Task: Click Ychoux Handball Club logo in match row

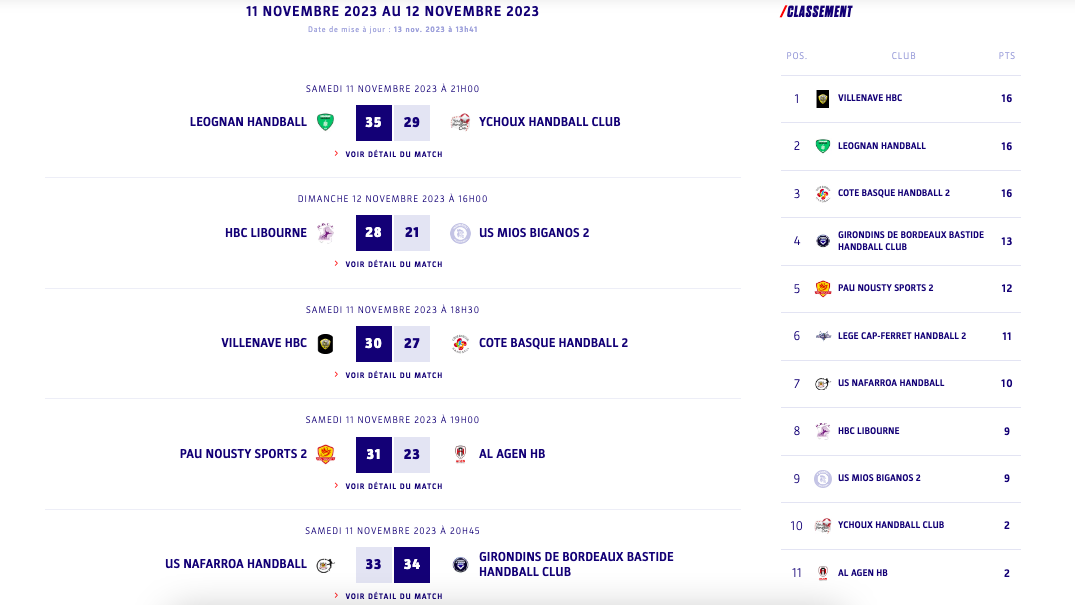Action: click(460, 122)
